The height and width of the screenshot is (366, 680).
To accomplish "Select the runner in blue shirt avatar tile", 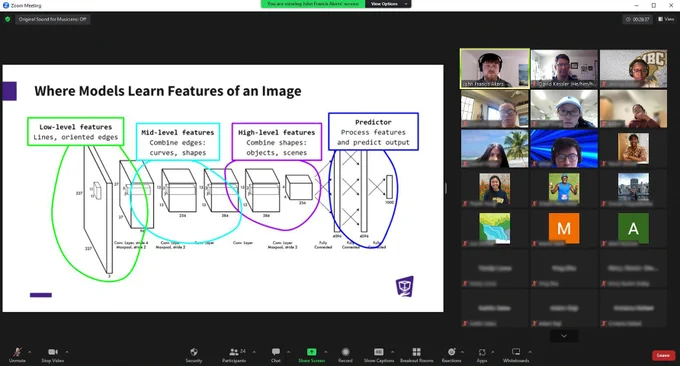I will 564,188.
